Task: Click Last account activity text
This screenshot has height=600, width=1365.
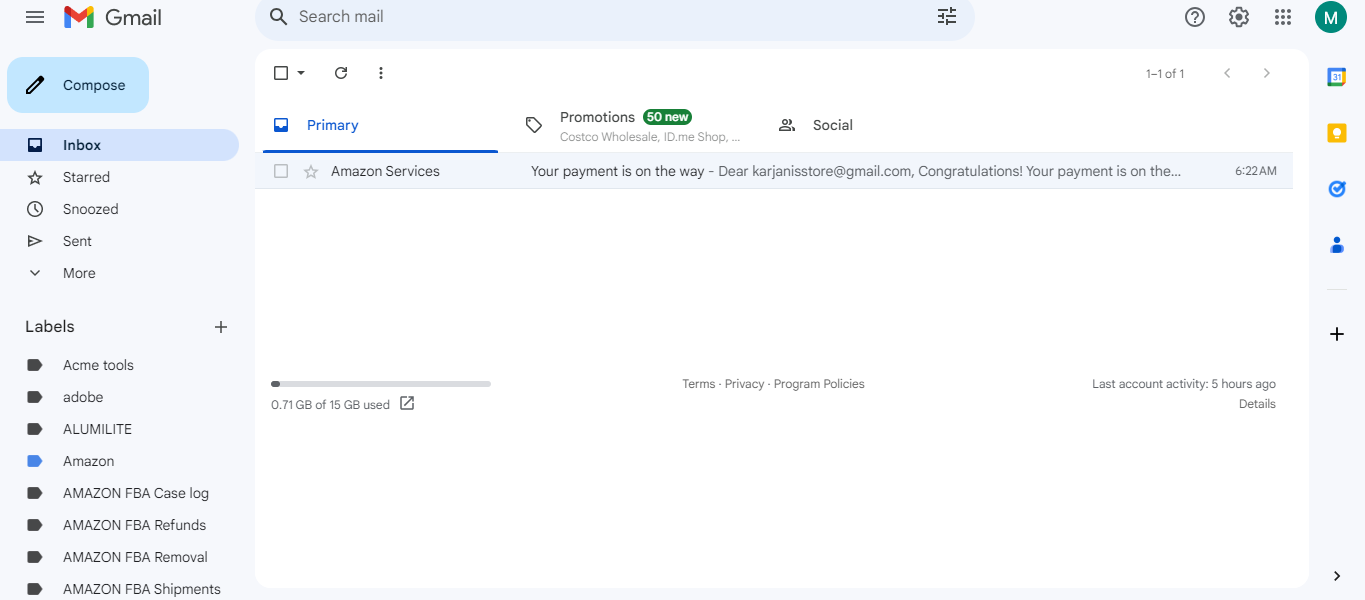Action: [x=1184, y=384]
